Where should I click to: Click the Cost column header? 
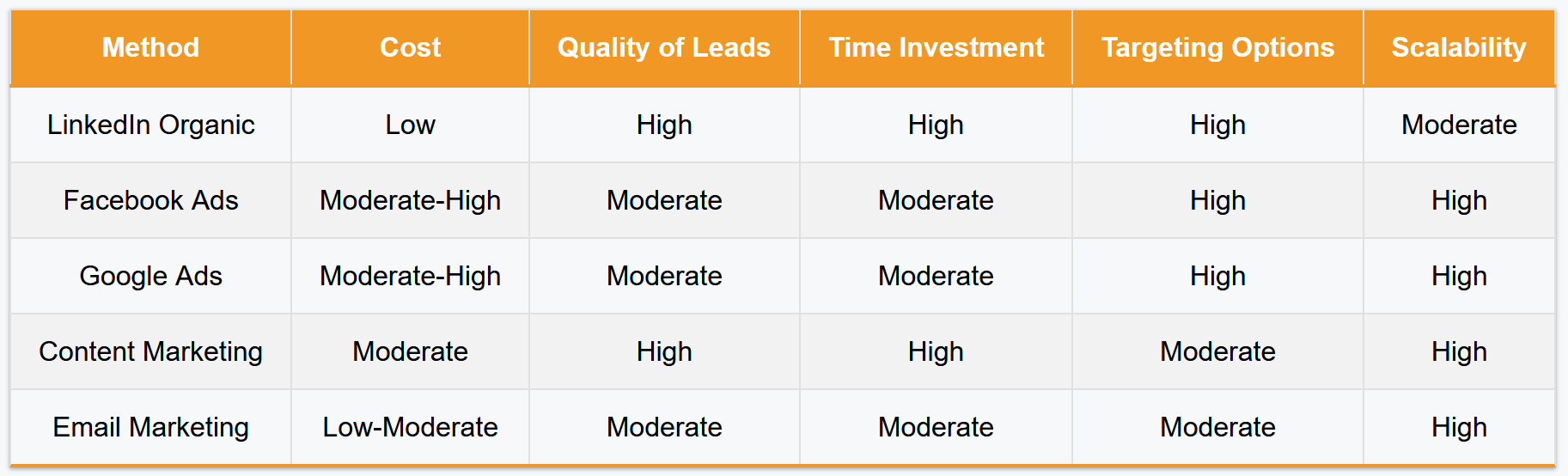[x=410, y=47]
